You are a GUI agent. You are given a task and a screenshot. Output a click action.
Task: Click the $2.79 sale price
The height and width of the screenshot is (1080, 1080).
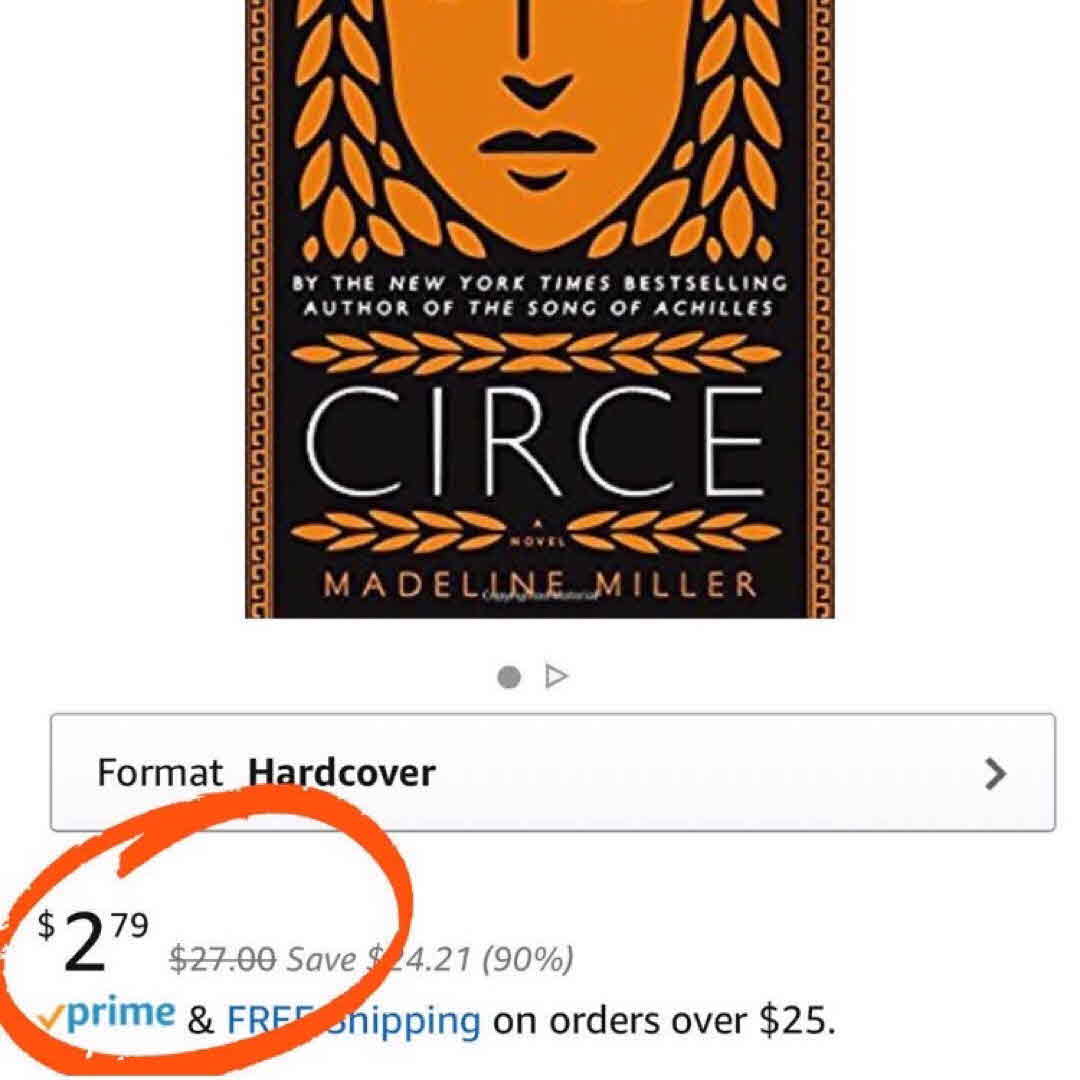click(98, 942)
